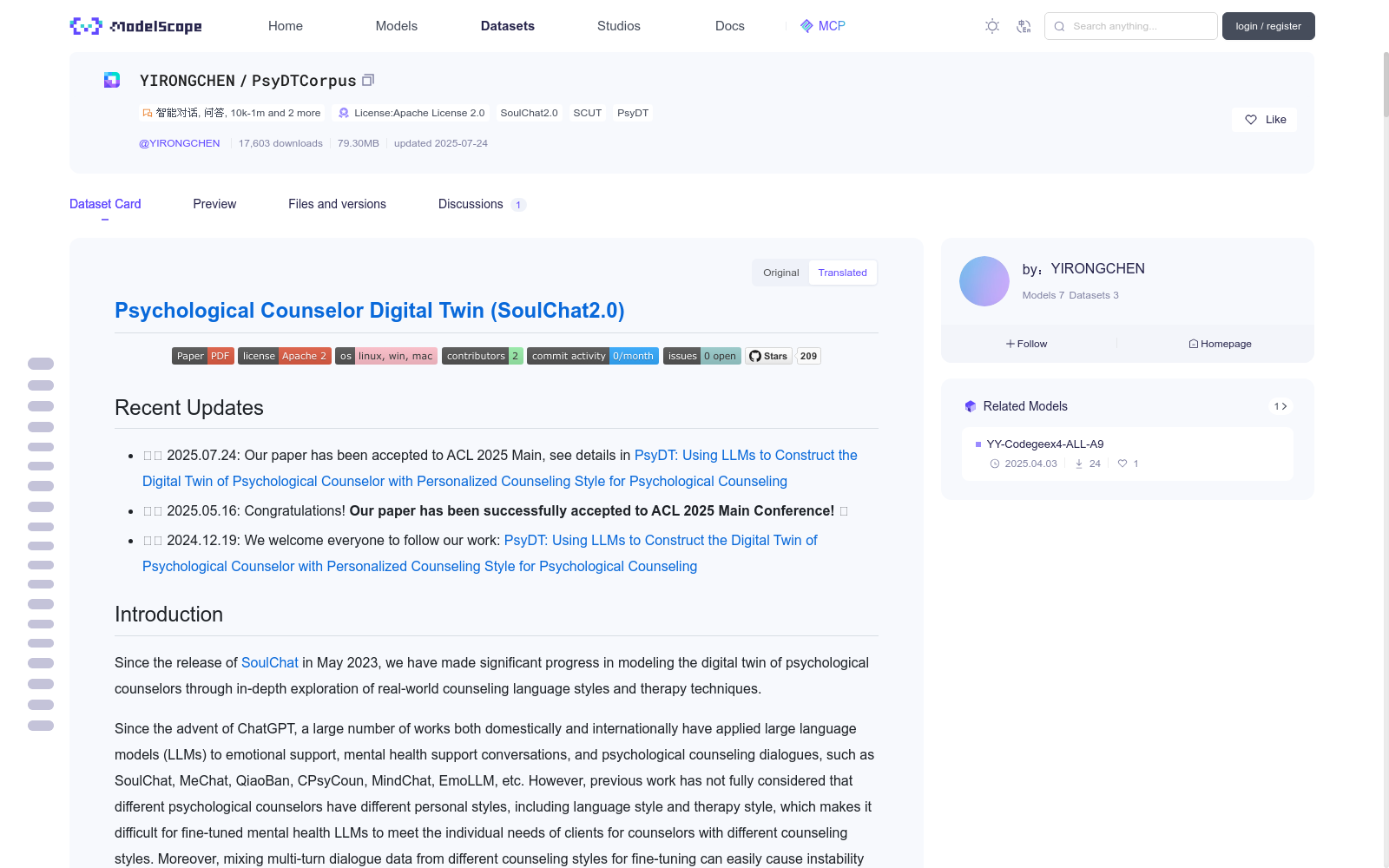Open Models navigation item
1389x868 pixels.
(397, 26)
